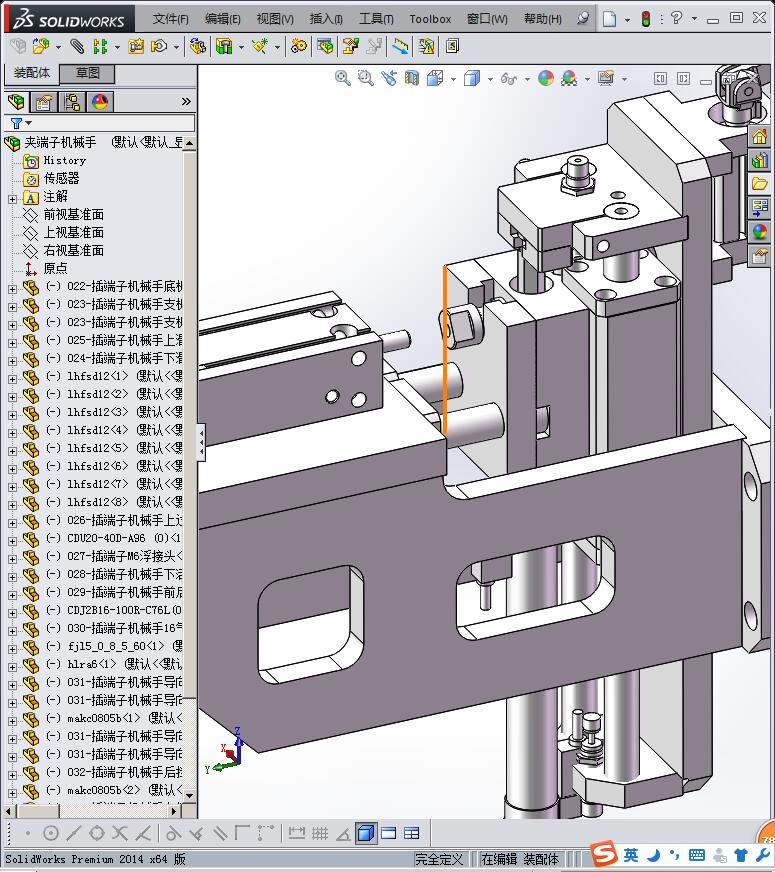Click the Edit Appearance sphere in view toolbar

click(545, 78)
